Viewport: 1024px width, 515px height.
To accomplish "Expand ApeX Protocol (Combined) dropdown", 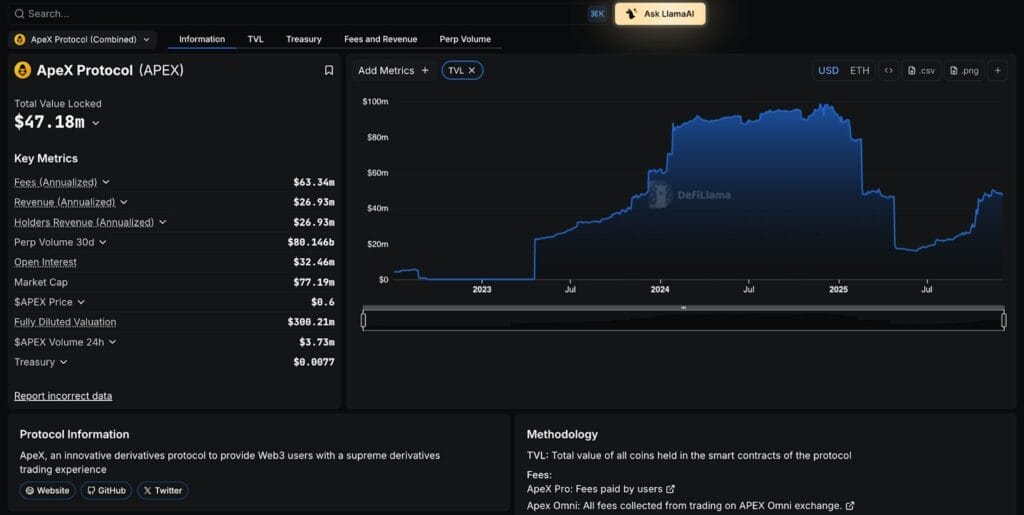I will click(83, 40).
